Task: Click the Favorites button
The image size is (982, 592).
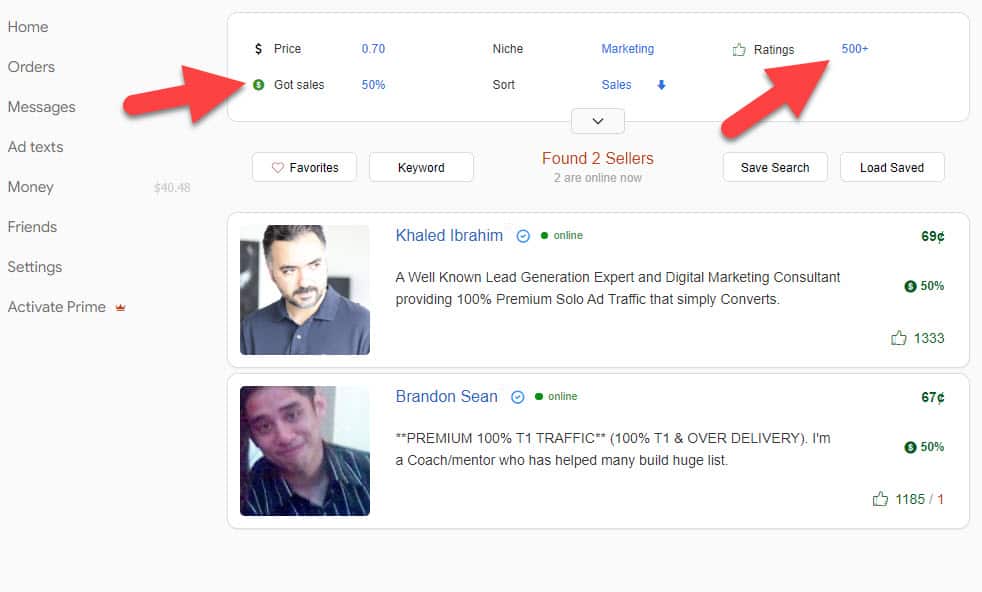Action: point(304,167)
